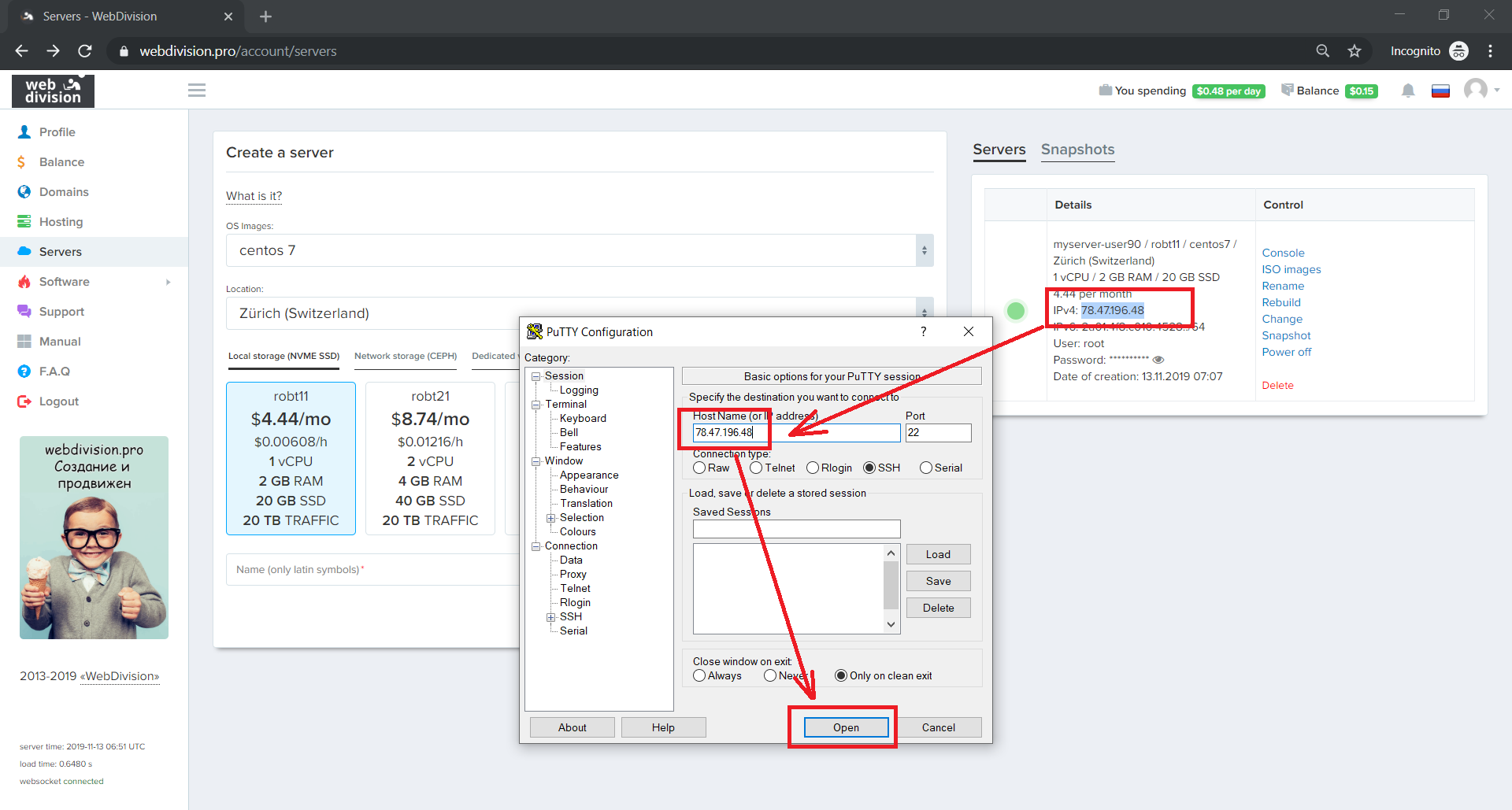
Task: Click the Rebuild server link
Action: click(1281, 302)
